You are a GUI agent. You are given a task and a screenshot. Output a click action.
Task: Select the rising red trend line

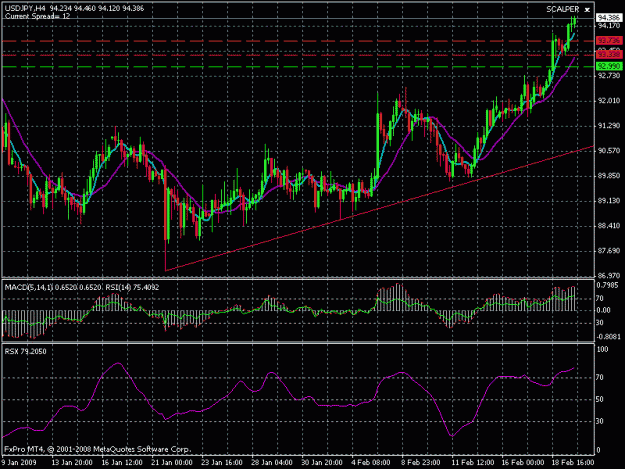379,209
